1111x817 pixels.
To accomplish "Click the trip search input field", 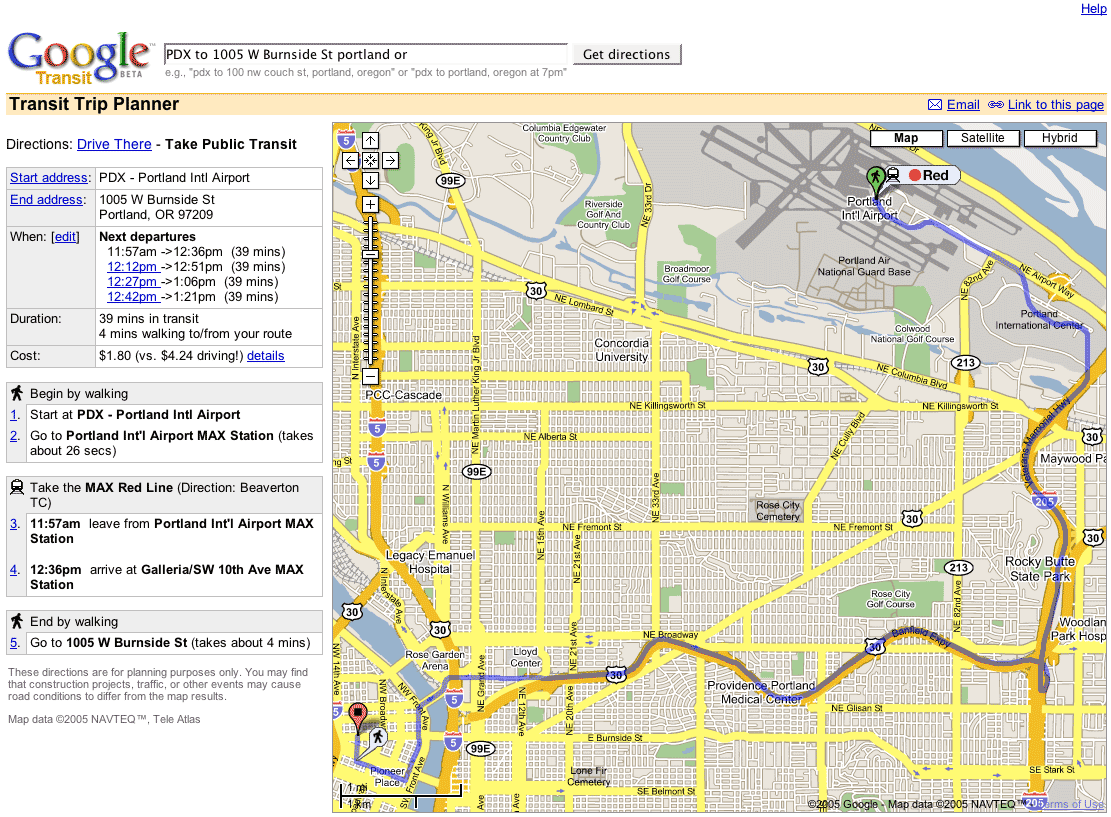I will tap(366, 54).
